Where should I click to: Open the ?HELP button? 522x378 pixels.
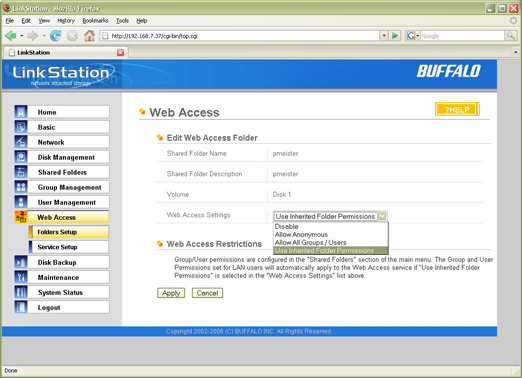point(456,109)
